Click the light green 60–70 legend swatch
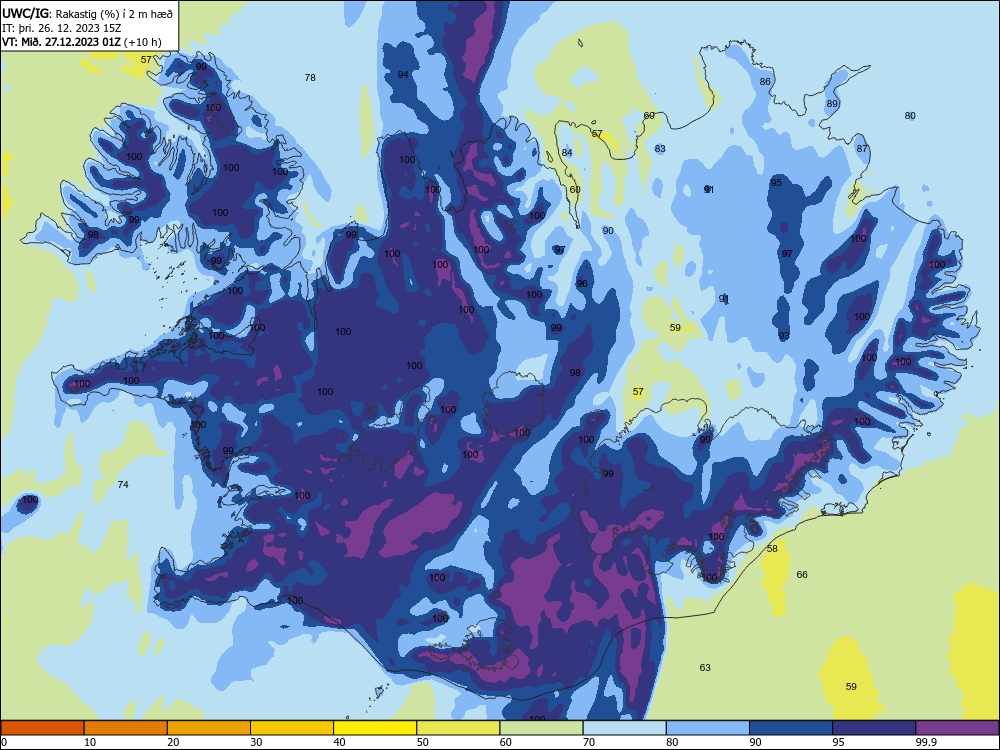 [541, 728]
